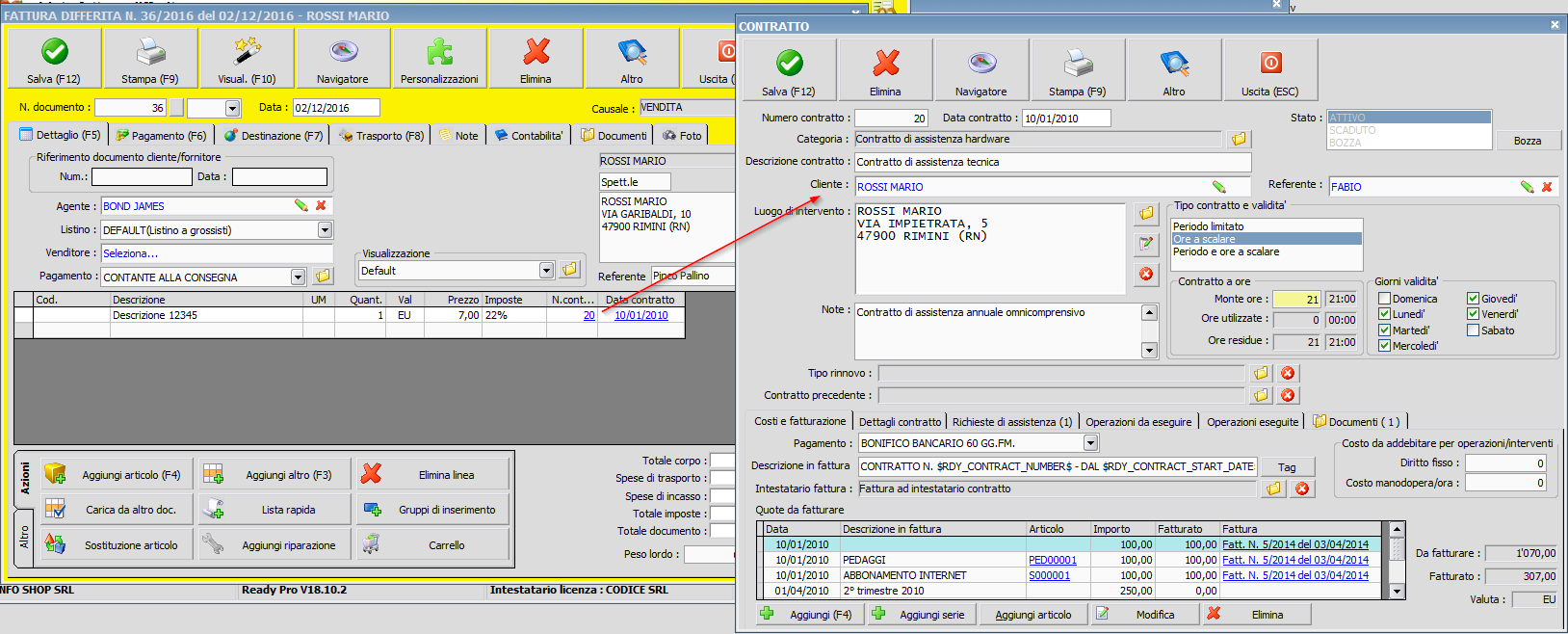The width and height of the screenshot is (1568, 634).
Task: Click Stampa (F9) in the Contratto window
Action: click(1078, 70)
